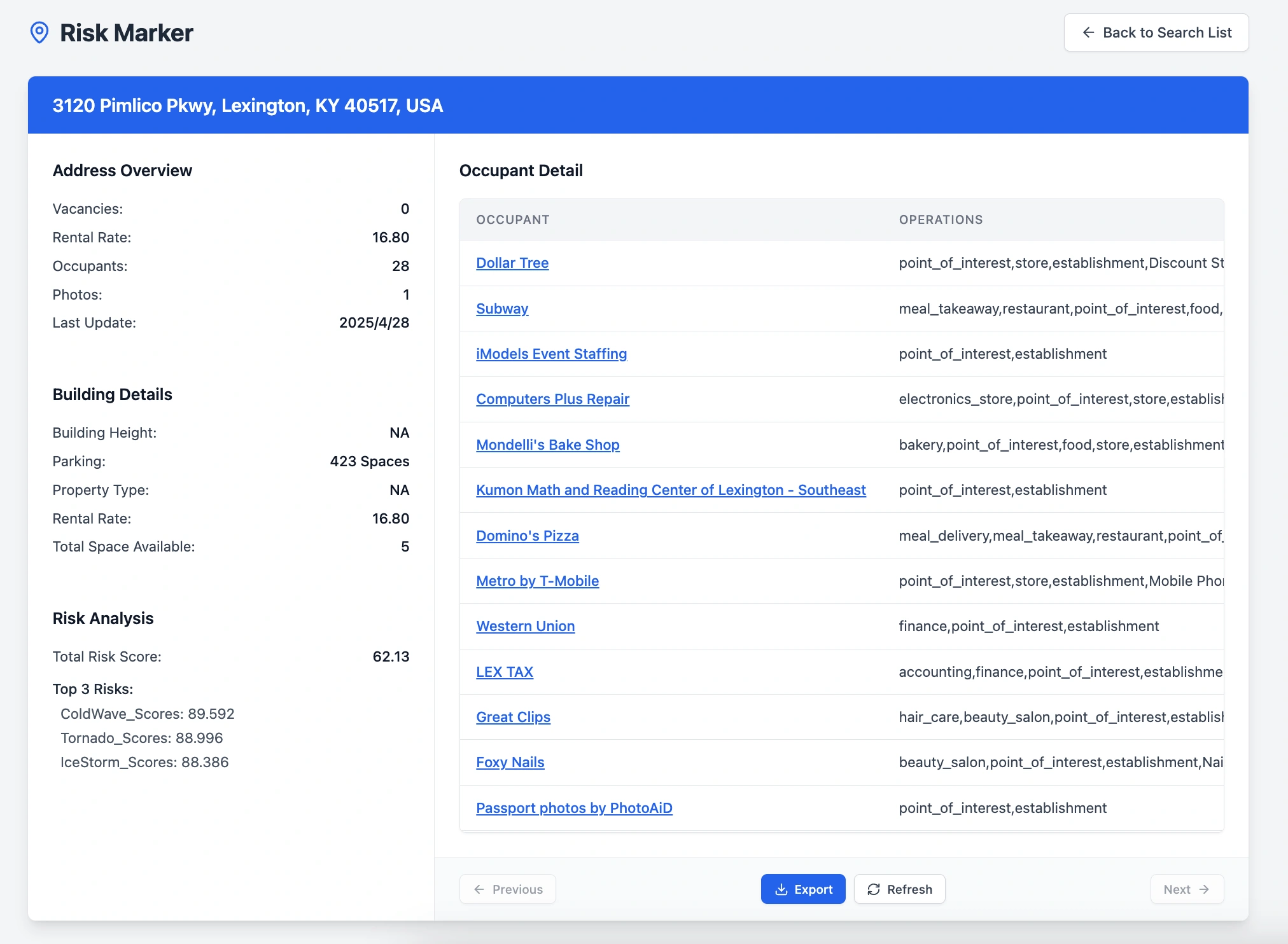Viewport: 1288px width, 944px height.
Task: Open the Foxy Nails link
Action: click(x=510, y=762)
